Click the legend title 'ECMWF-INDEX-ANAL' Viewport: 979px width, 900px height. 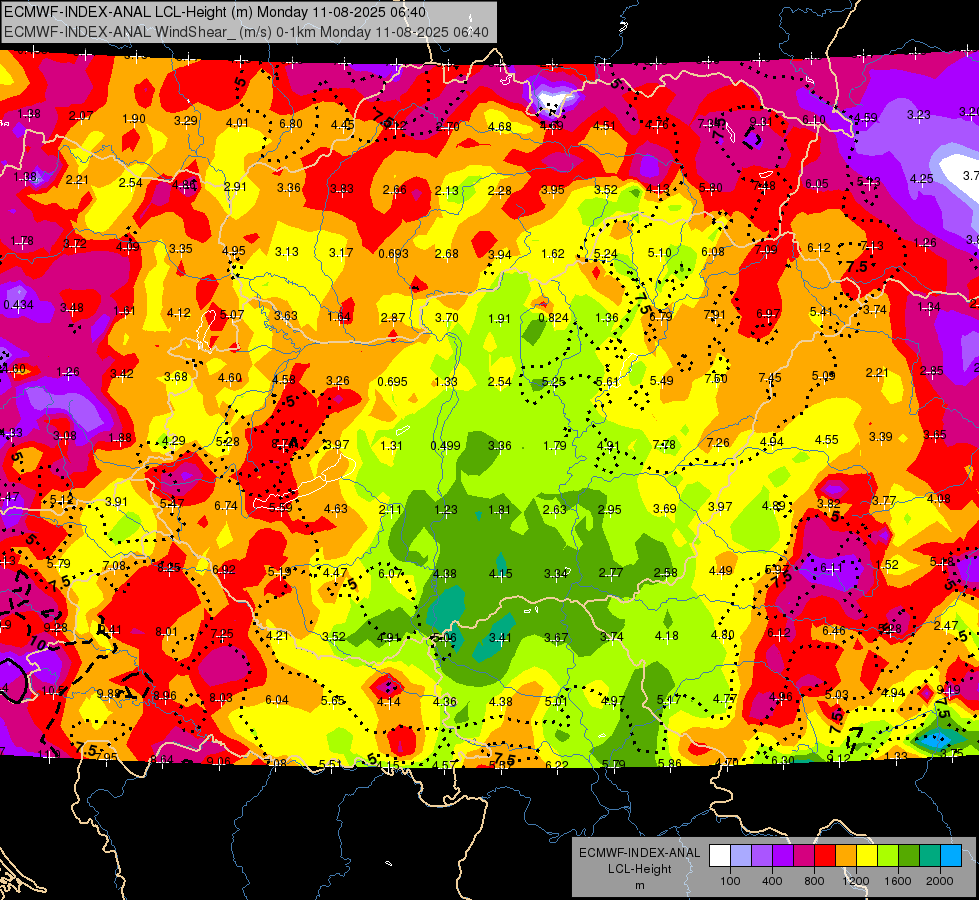click(x=639, y=853)
